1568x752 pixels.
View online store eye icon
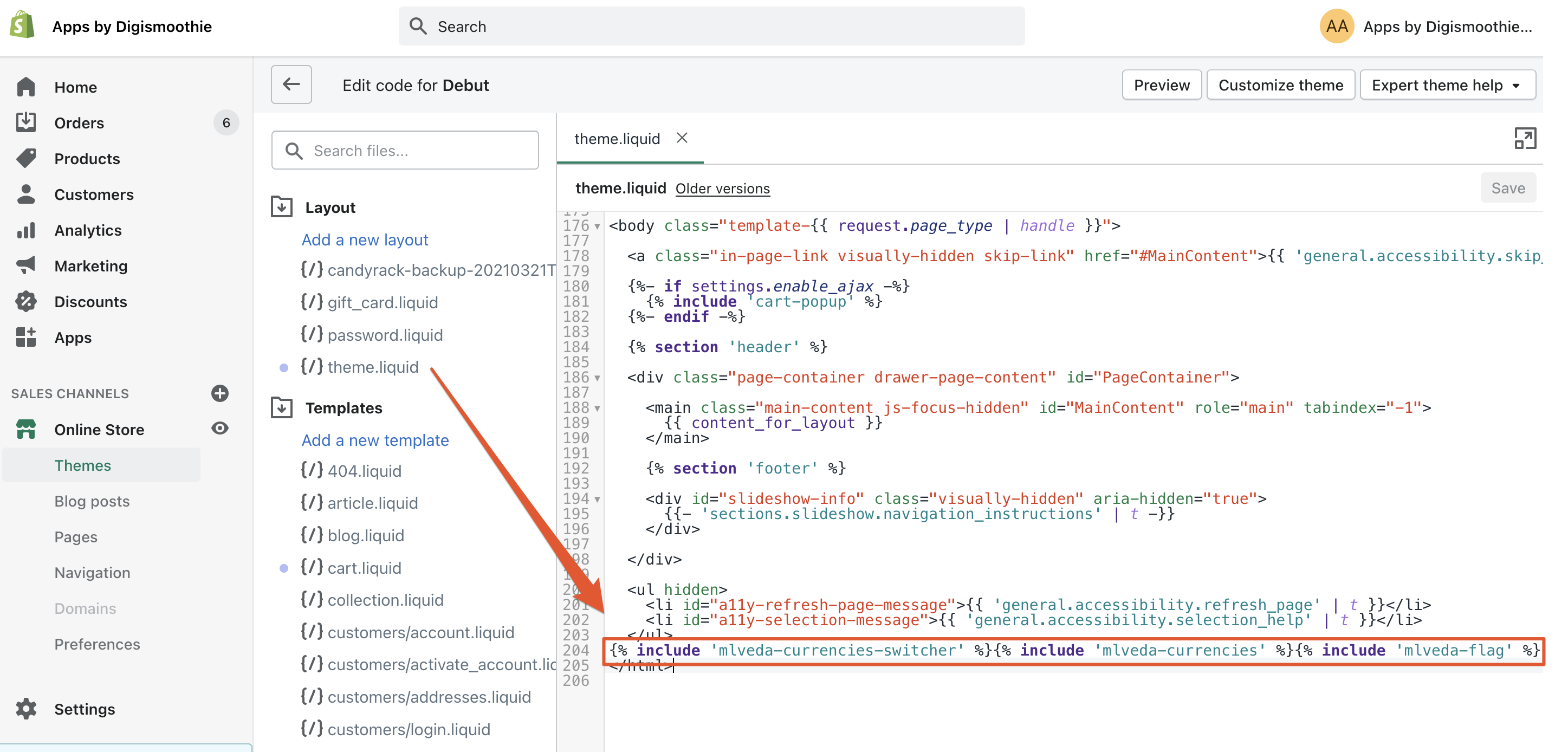(220, 429)
